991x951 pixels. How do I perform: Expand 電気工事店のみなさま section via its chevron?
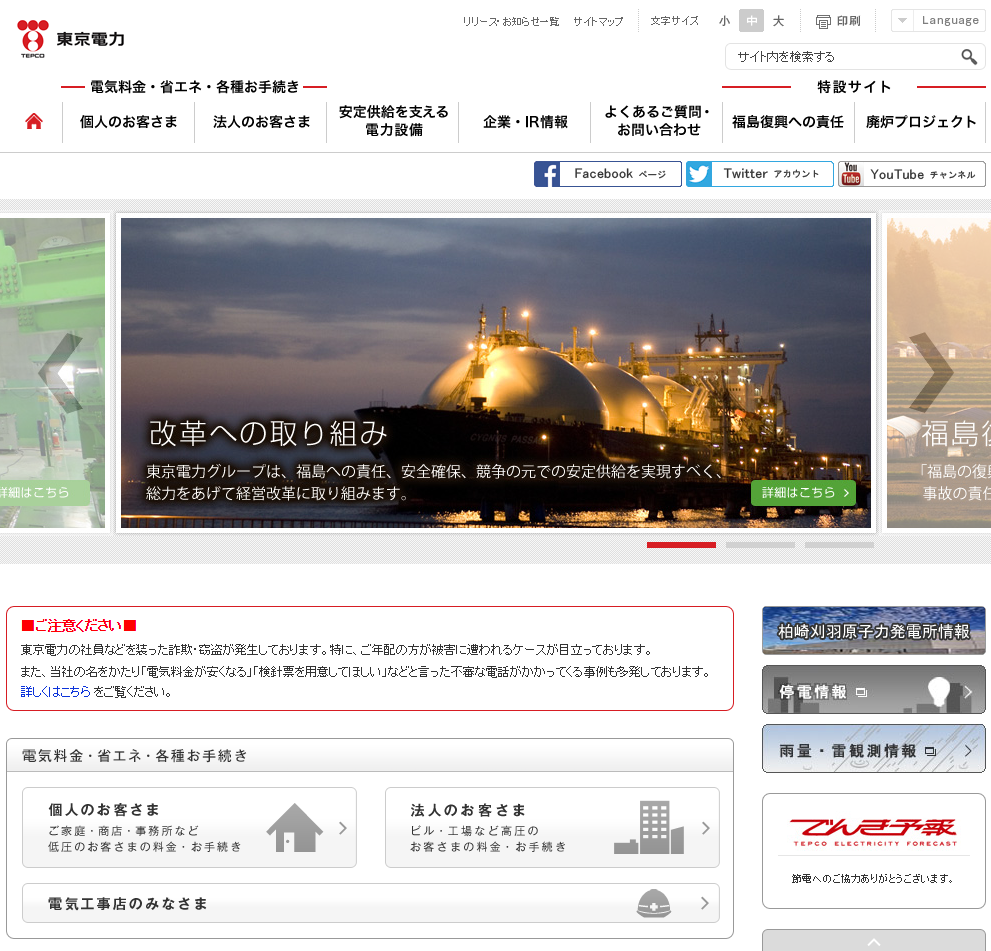coord(705,903)
